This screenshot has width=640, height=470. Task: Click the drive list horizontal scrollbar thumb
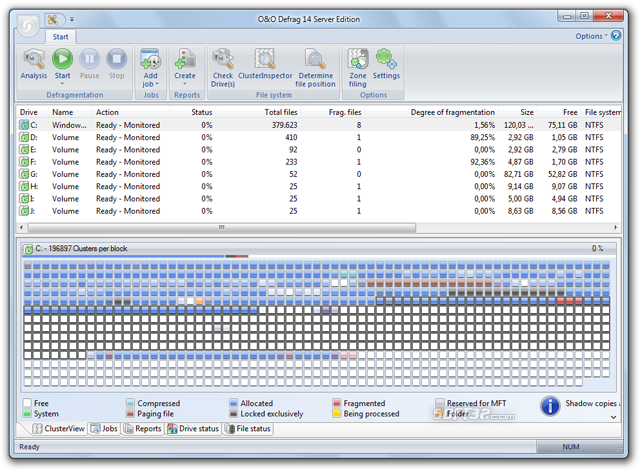(x=222, y=227)
